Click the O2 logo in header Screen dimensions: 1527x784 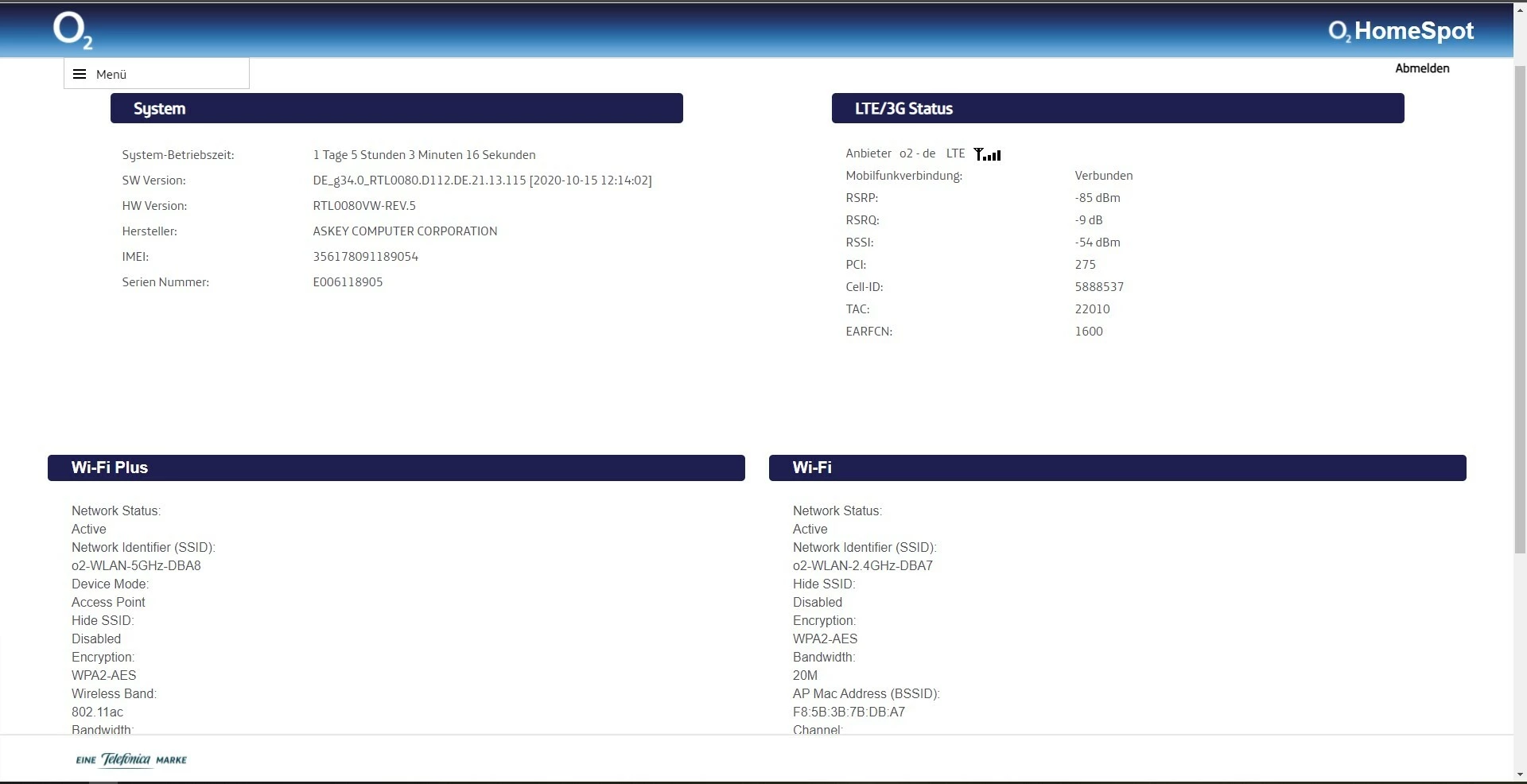[x=73, y=31]
